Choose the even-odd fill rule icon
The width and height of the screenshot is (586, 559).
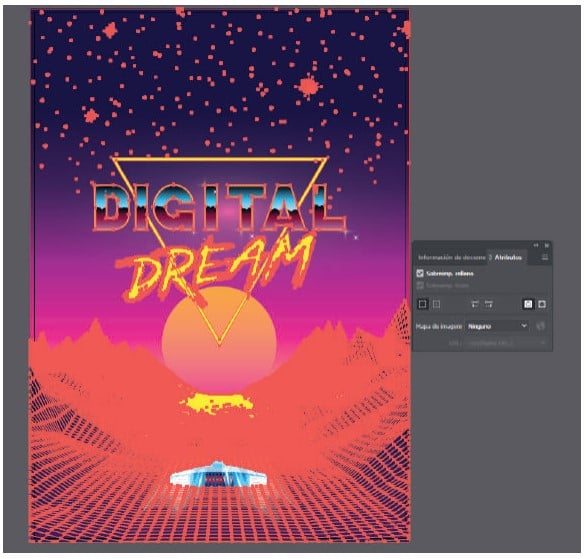[x=542, y=305]
